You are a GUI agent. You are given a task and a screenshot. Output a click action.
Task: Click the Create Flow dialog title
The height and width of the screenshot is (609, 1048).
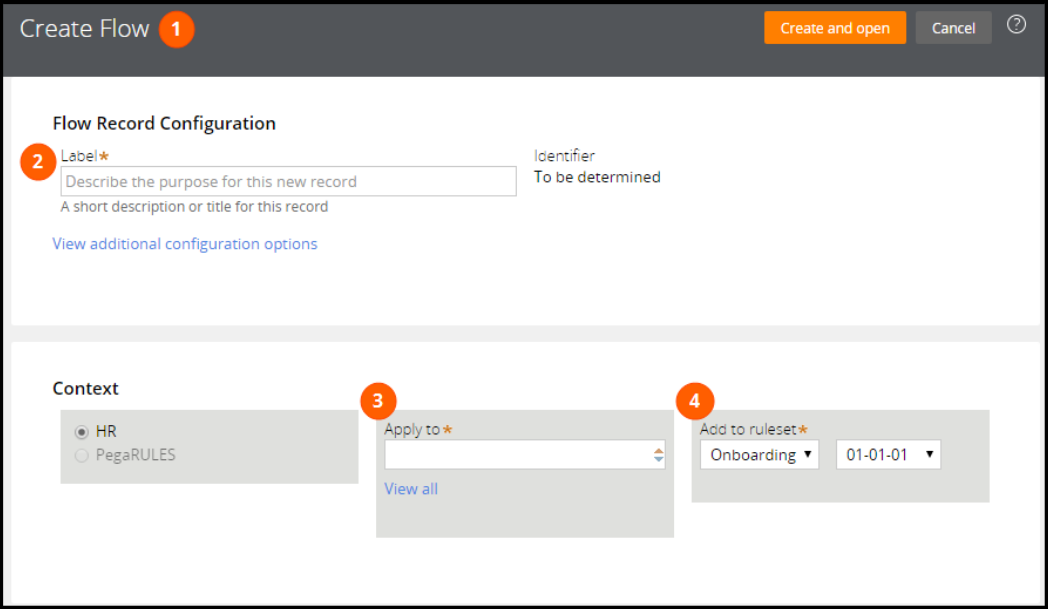pos(84,29)
